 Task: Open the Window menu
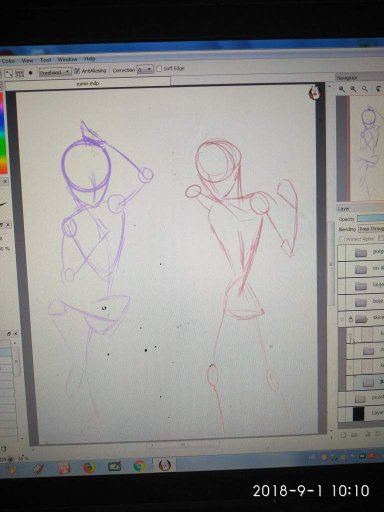point(67,59)
